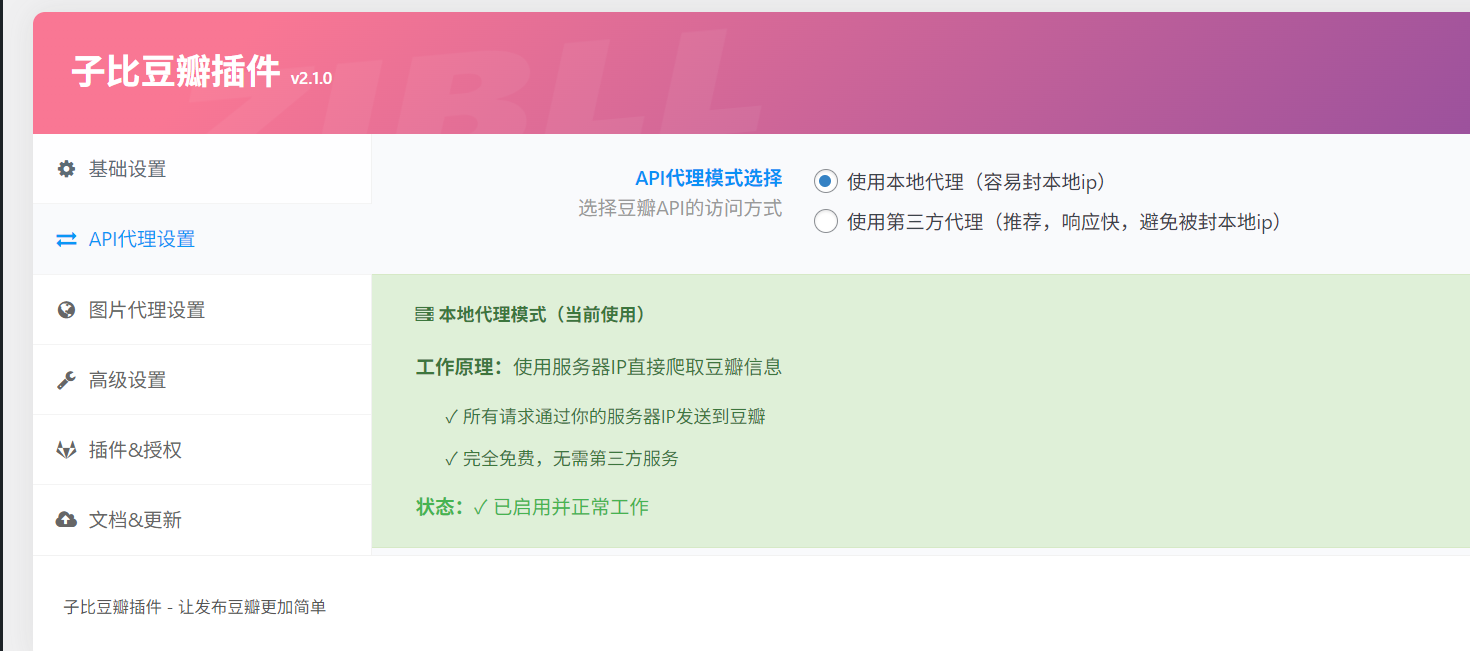
Task: Click the v2.1.0 version label
Action: [x=310, y=78]
